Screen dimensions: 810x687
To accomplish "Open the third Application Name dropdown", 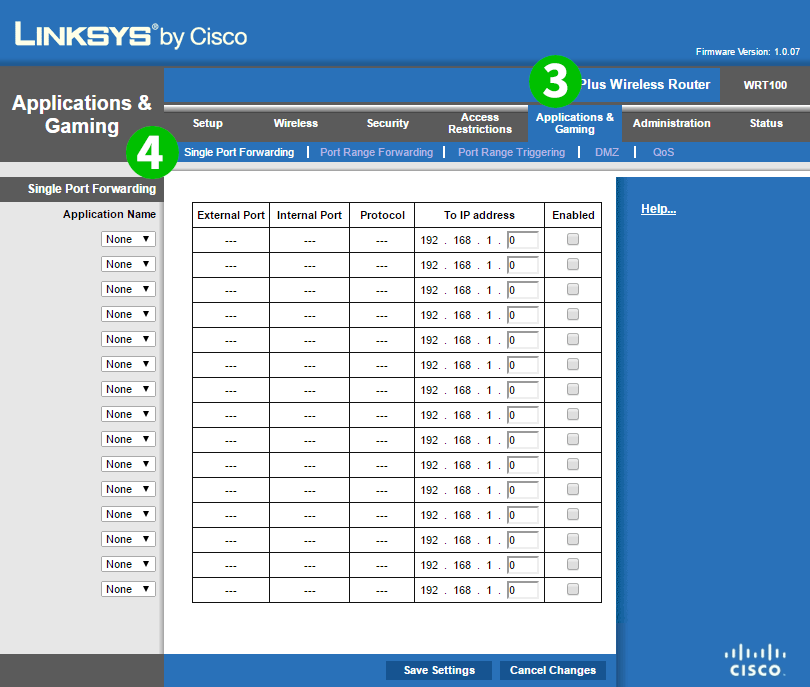I will tap(128, 289).
